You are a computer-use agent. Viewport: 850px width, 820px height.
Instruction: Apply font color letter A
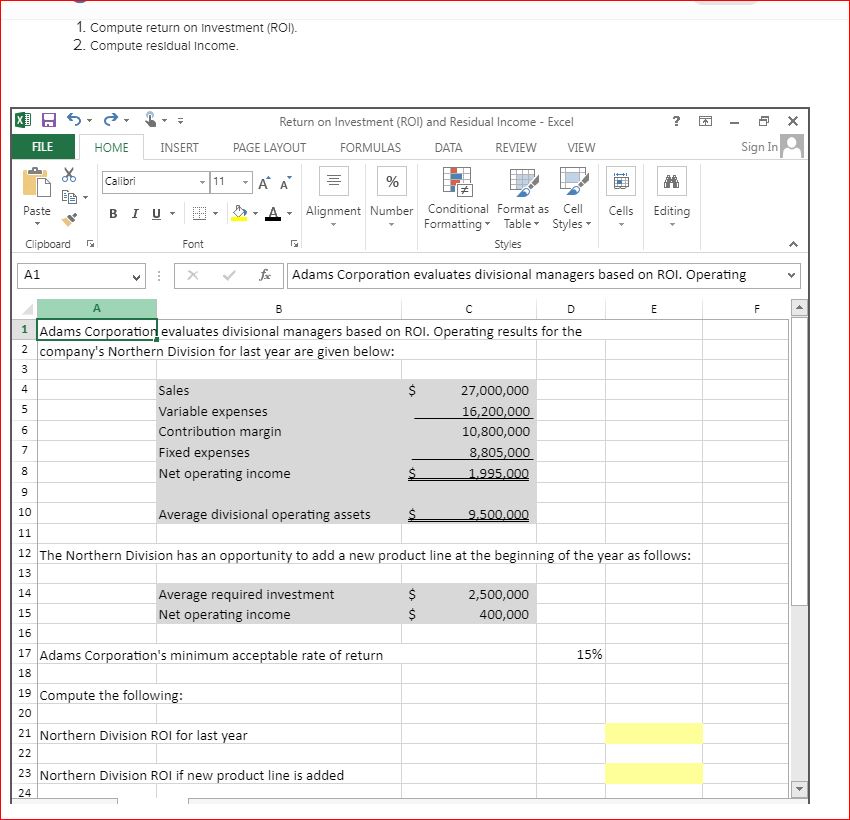[273, 214]
